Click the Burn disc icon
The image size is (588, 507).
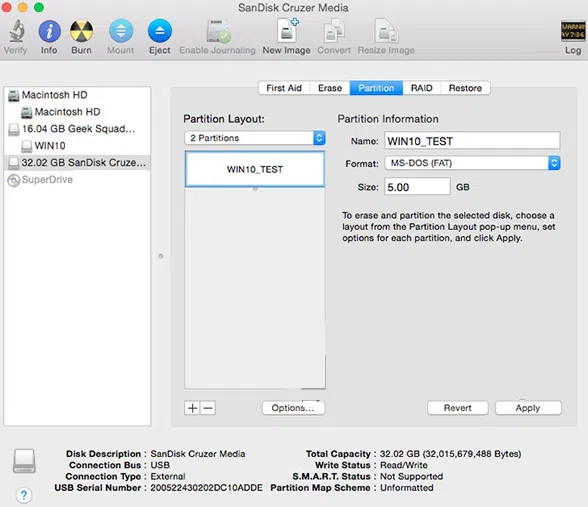pos(81,32)
